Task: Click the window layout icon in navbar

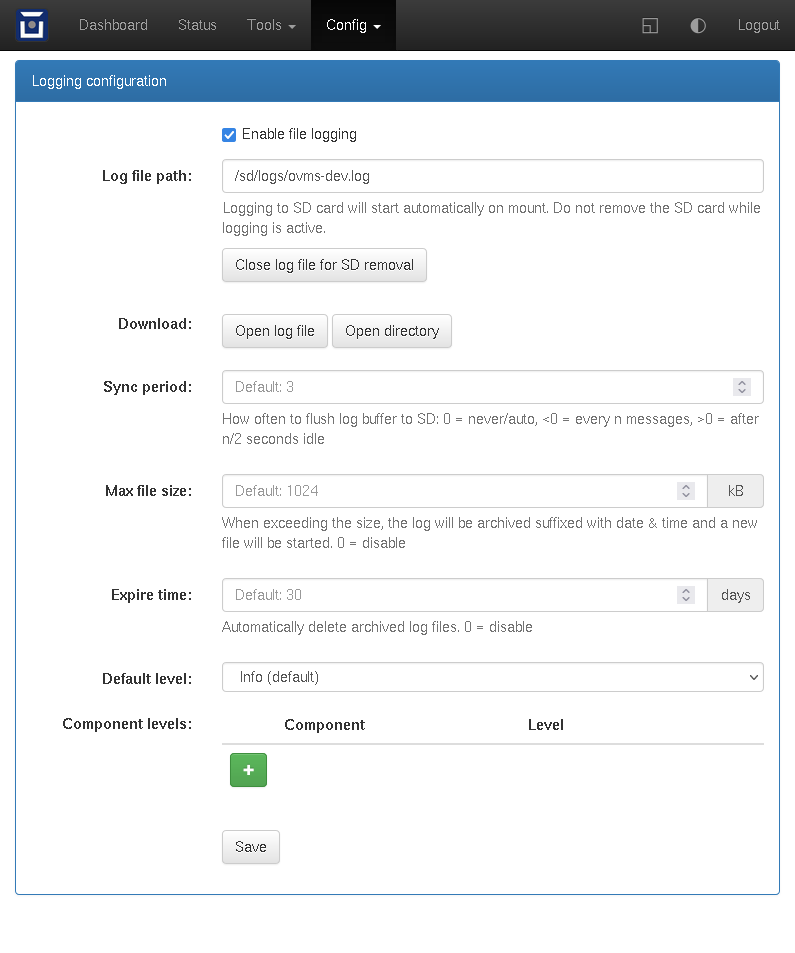Action: click(650, 26)
